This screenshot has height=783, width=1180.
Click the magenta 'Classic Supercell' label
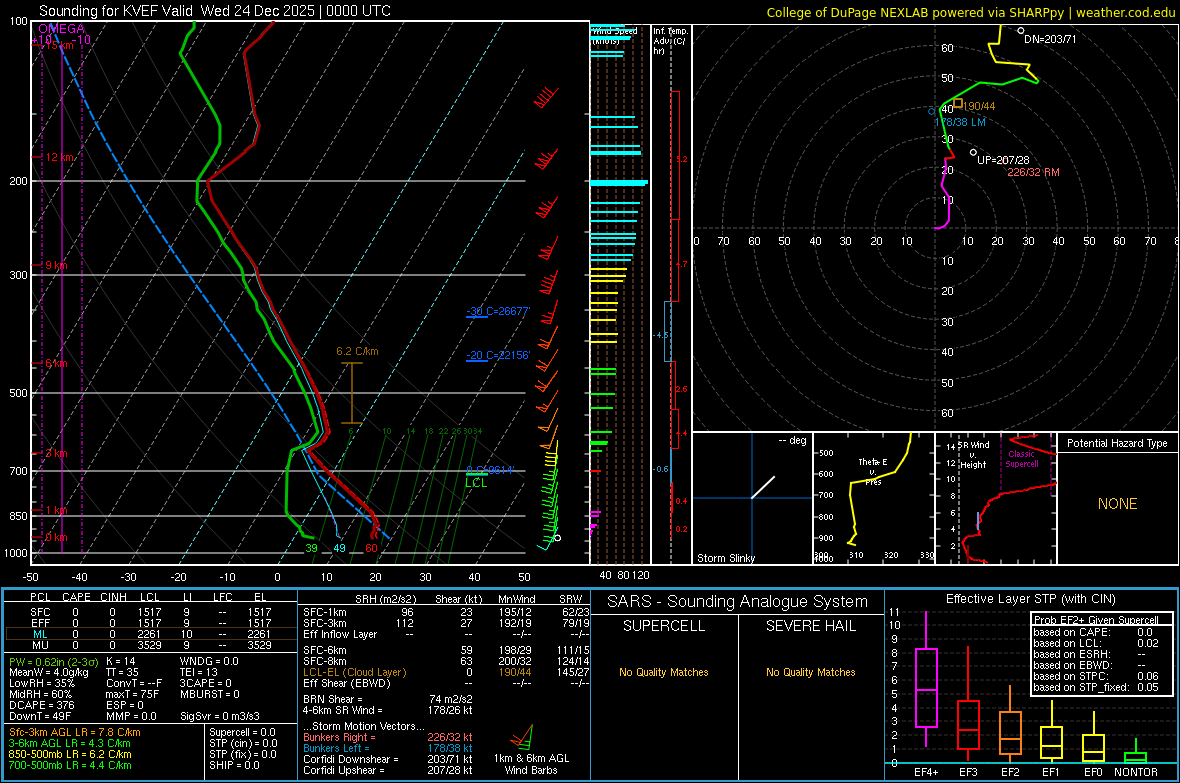1021,459
